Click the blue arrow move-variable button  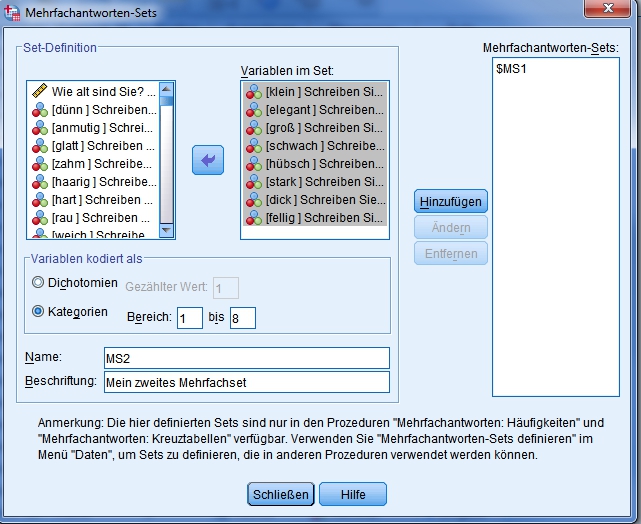[208, 160]
